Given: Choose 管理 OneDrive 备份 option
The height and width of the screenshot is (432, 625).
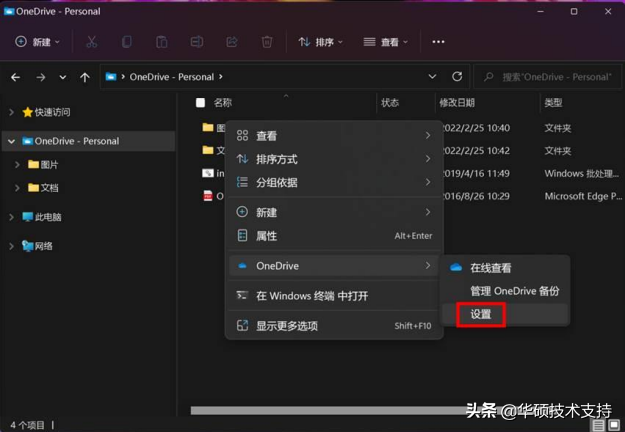Looking at the screenshot, I should tap(505, 291).
